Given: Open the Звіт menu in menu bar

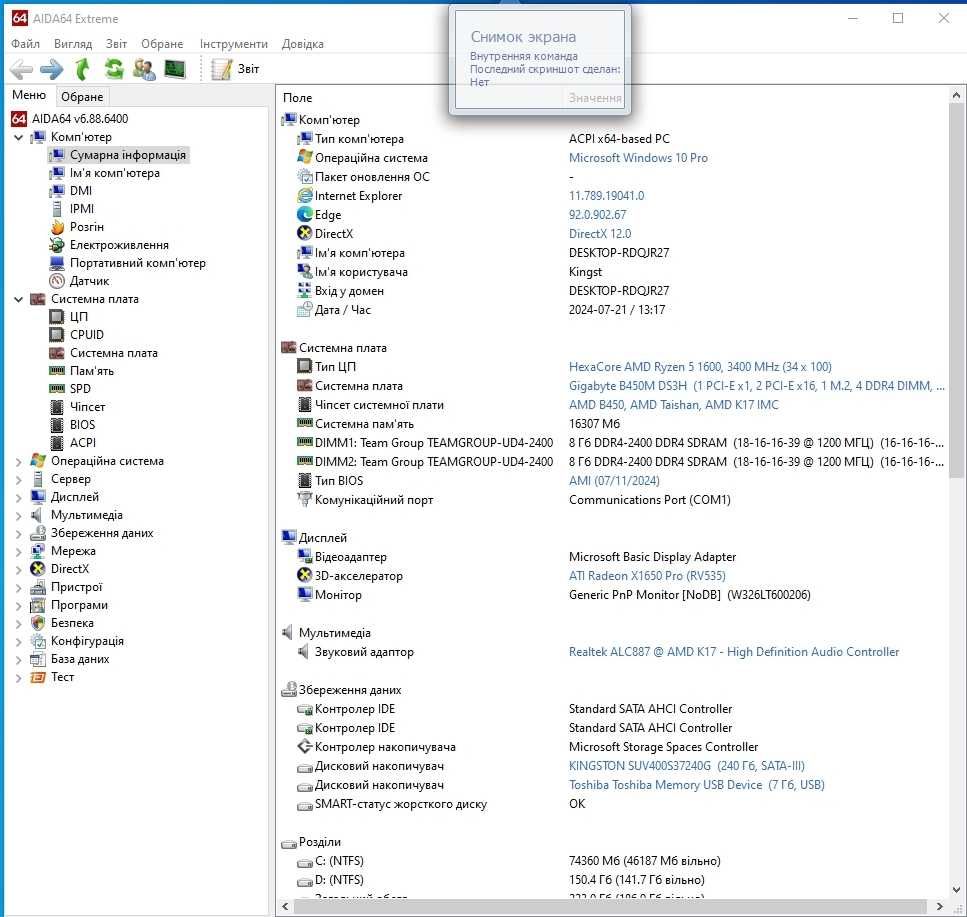Looking at the screenshot, I should (x=116, y=44).
